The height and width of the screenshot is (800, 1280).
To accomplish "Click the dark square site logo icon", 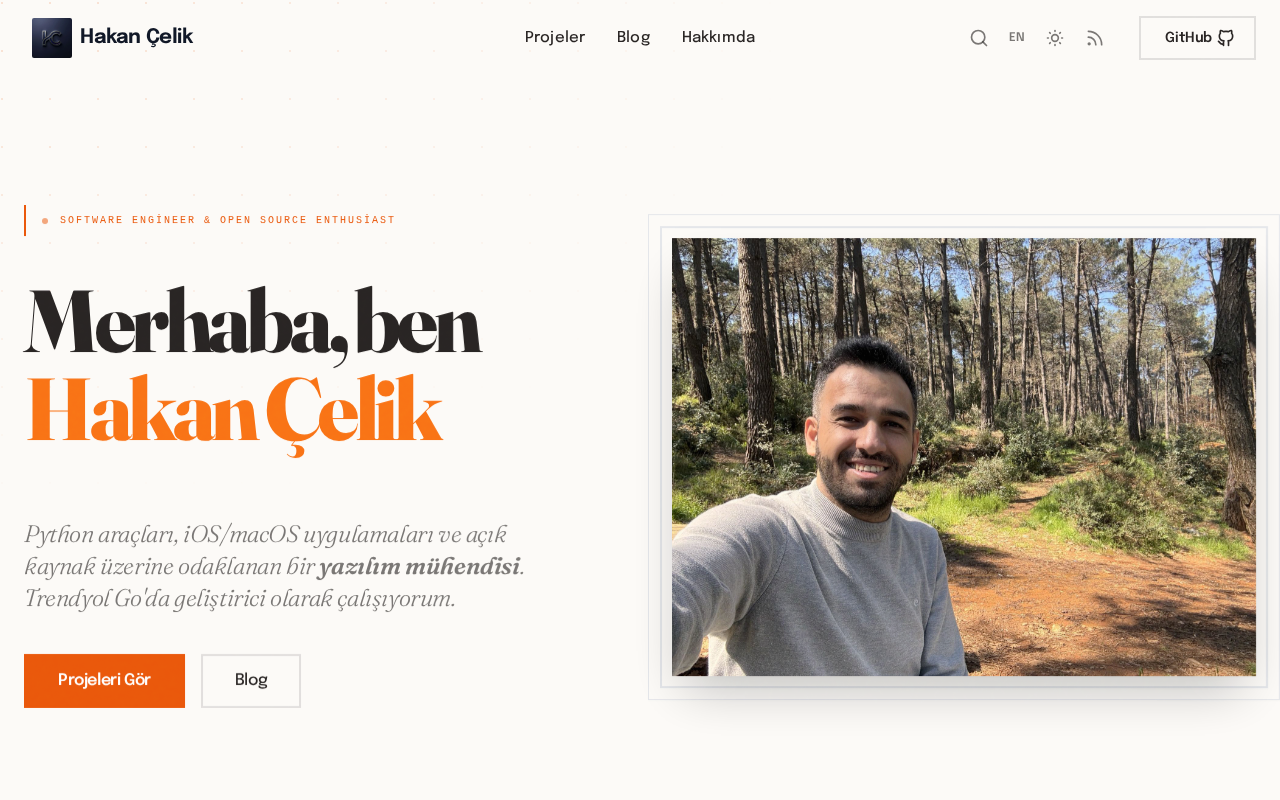I will (x=52, y=38).
